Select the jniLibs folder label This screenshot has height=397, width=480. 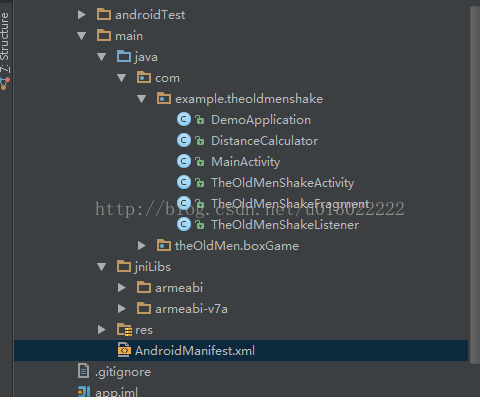point(153,267)
